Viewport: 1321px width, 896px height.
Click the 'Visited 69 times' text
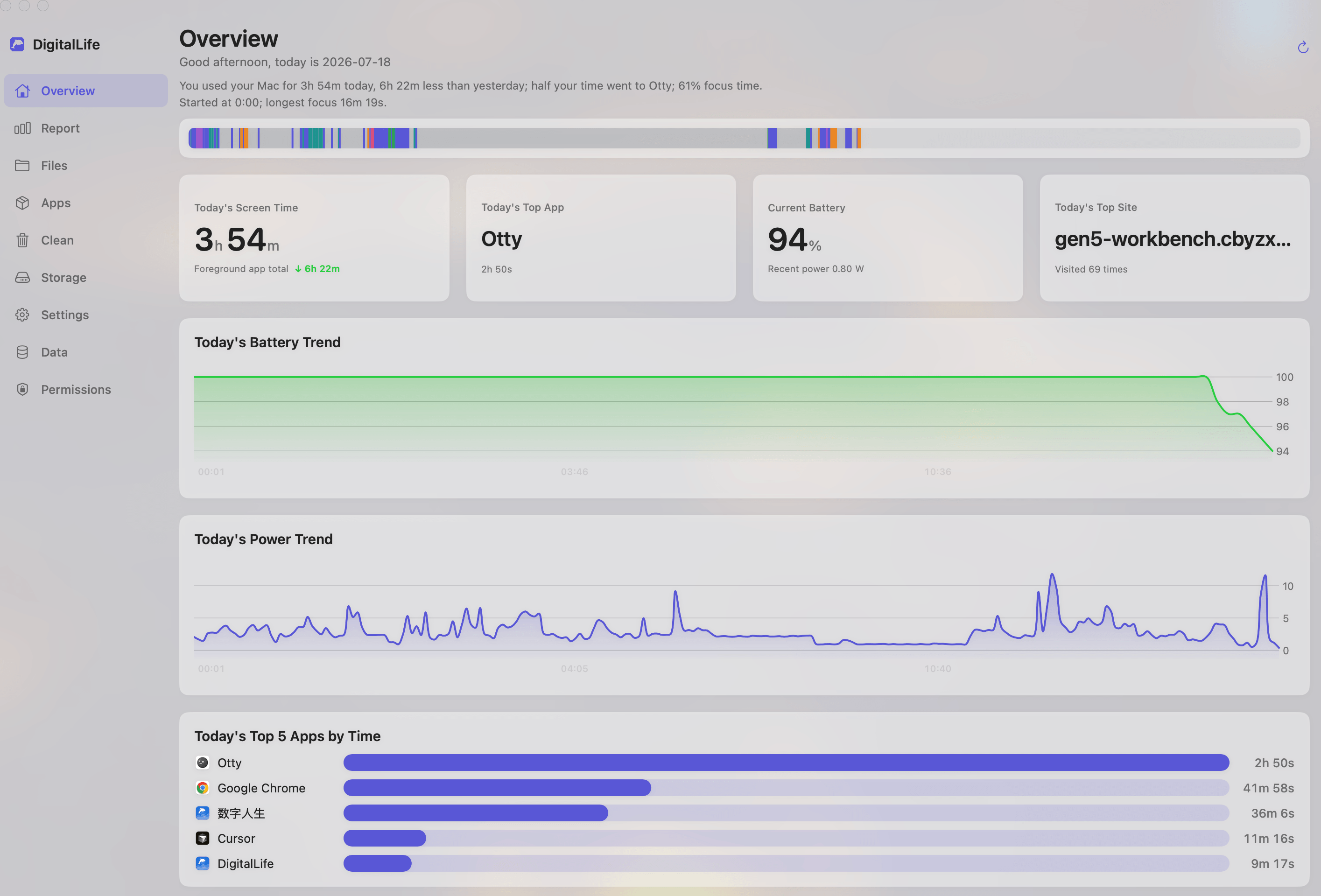[1091, 269]
